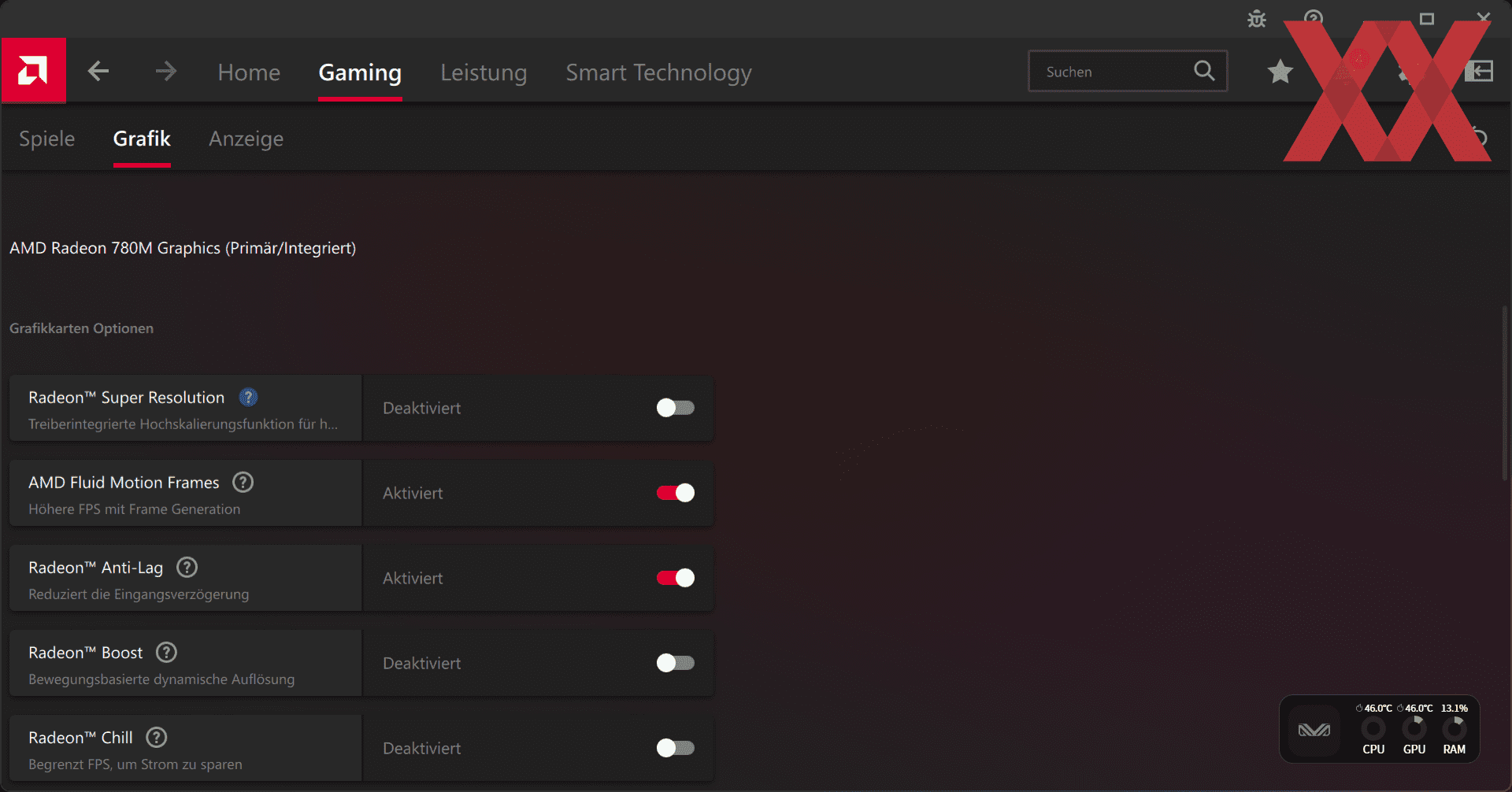Show help for Radeon Boost

click(x=166, y=653)
